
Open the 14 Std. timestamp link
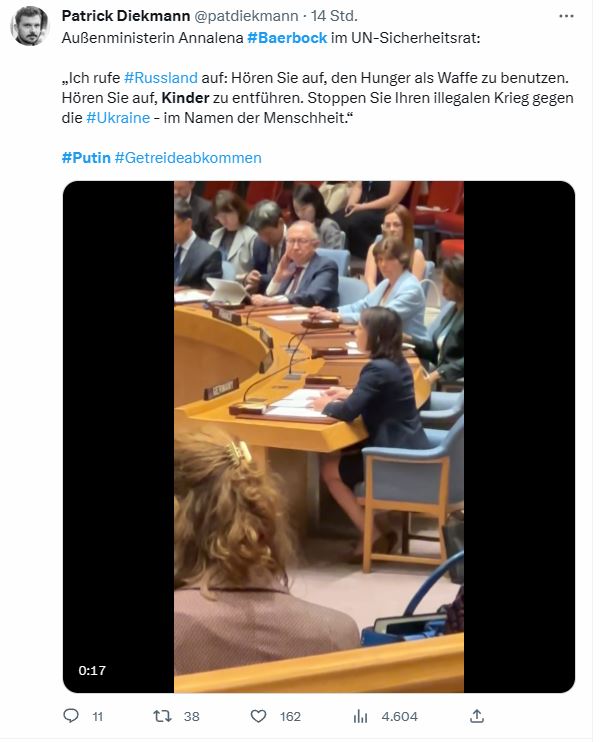pyautogui.click(x=334, y=16)
